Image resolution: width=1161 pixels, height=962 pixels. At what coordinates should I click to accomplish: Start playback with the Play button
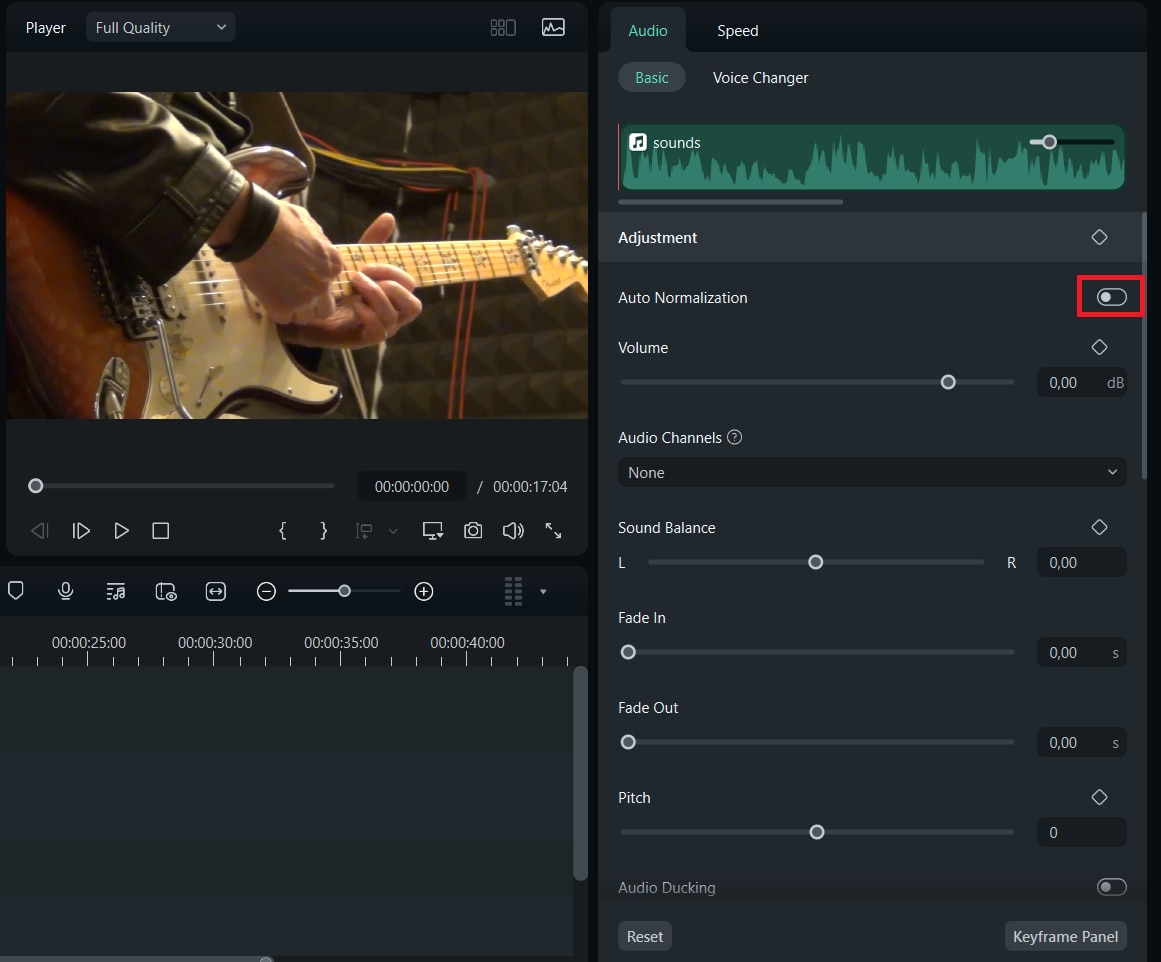click(x=121, y=531)
